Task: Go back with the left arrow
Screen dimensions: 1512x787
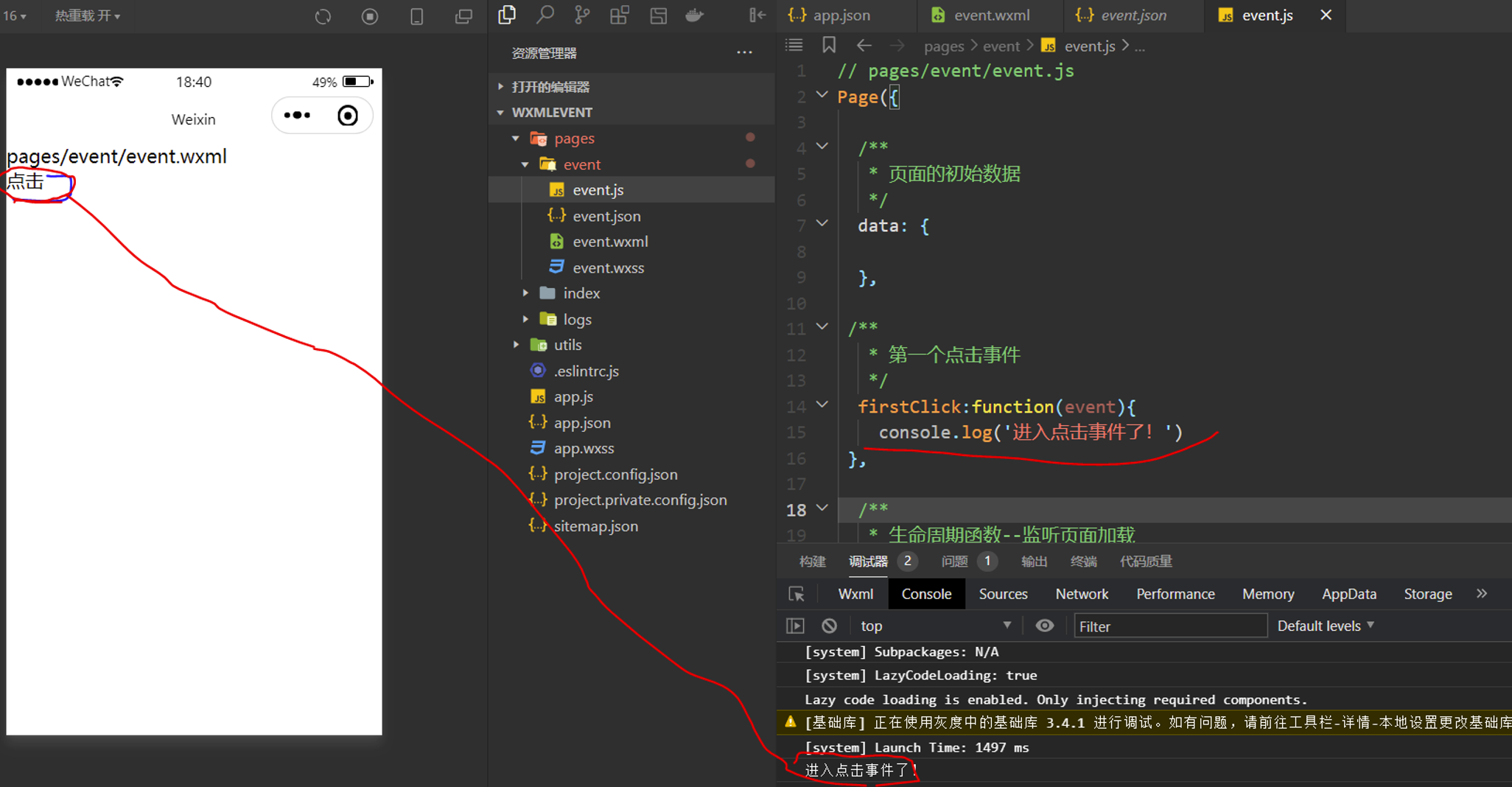Action: [x=864, y=46]
